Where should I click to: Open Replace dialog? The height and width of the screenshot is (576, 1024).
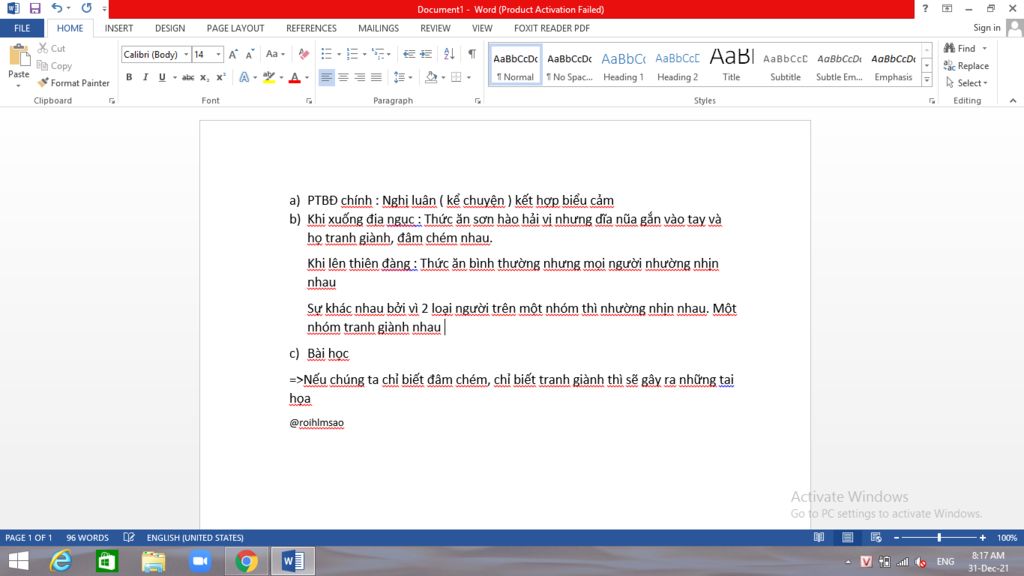pos(966,66)
